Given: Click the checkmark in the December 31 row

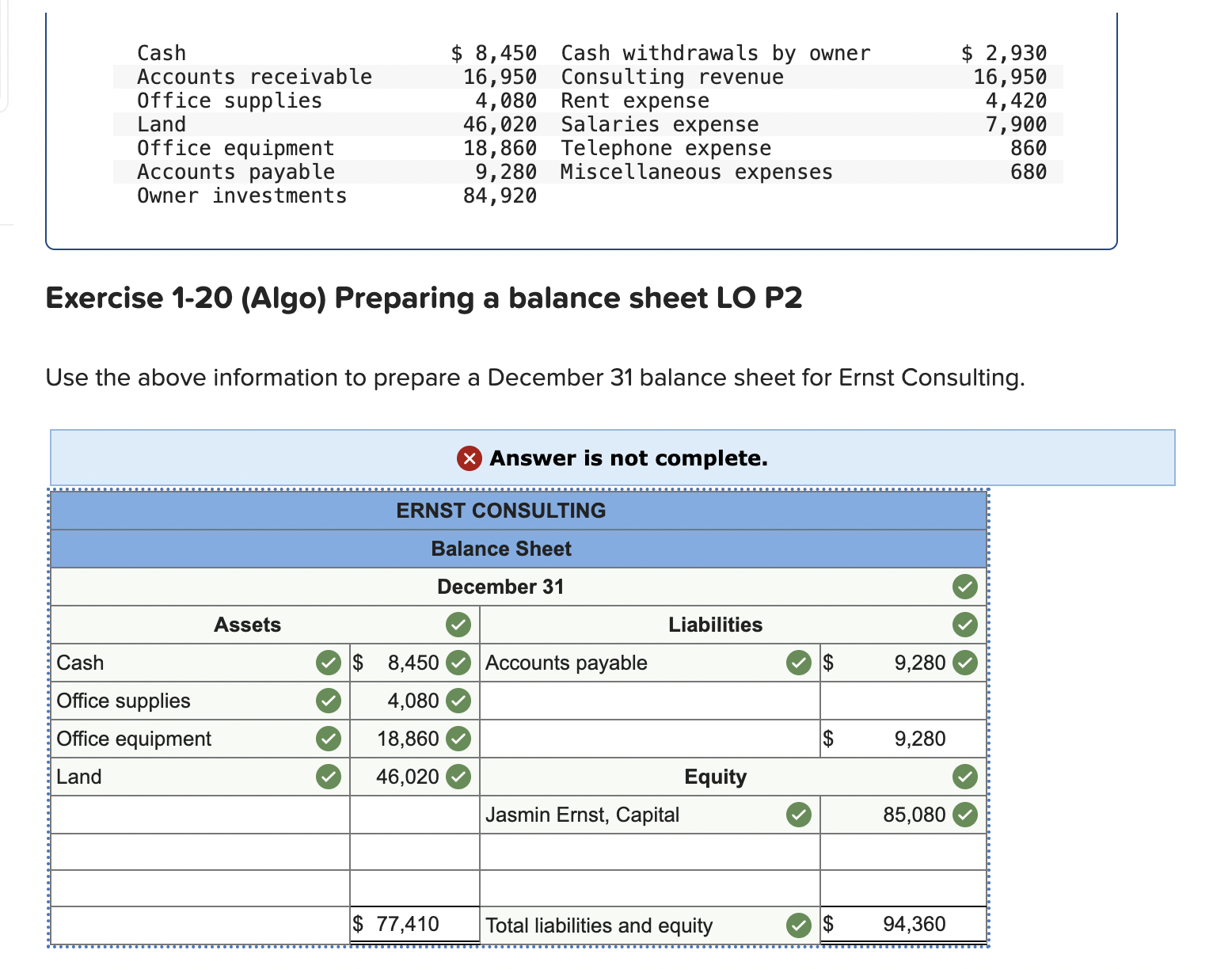Looking at the screenshot, I should [x=964, y=587].
